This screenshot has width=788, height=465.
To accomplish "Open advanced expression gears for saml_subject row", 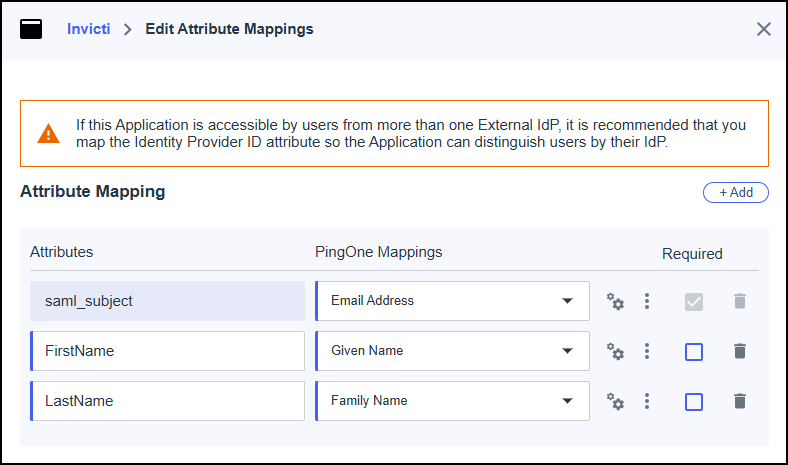I will click(x=615, y=301).
